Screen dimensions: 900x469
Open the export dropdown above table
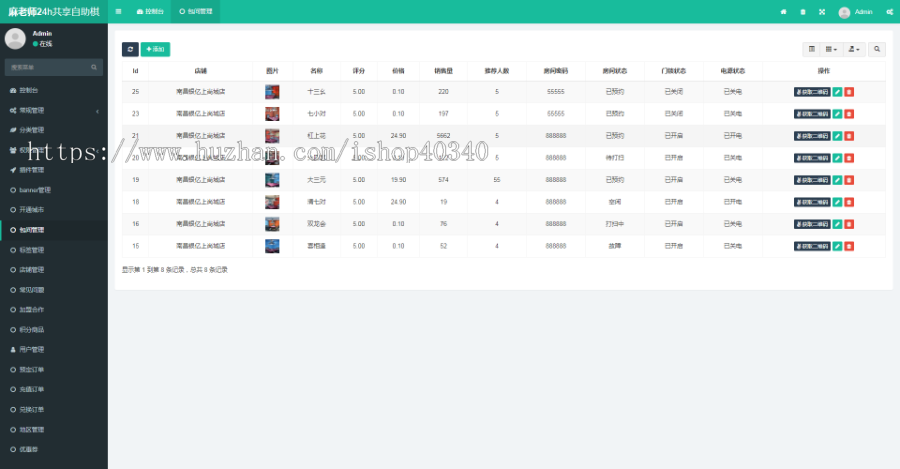click(x=854, y=49)
